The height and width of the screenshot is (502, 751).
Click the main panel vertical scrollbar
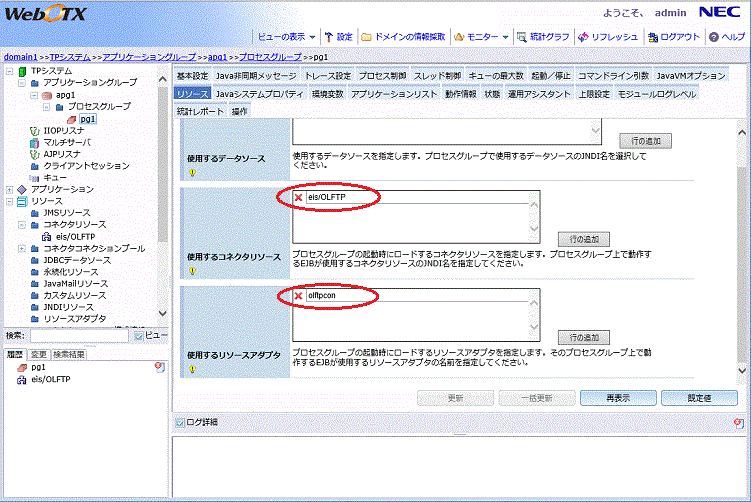coord(740,250)
